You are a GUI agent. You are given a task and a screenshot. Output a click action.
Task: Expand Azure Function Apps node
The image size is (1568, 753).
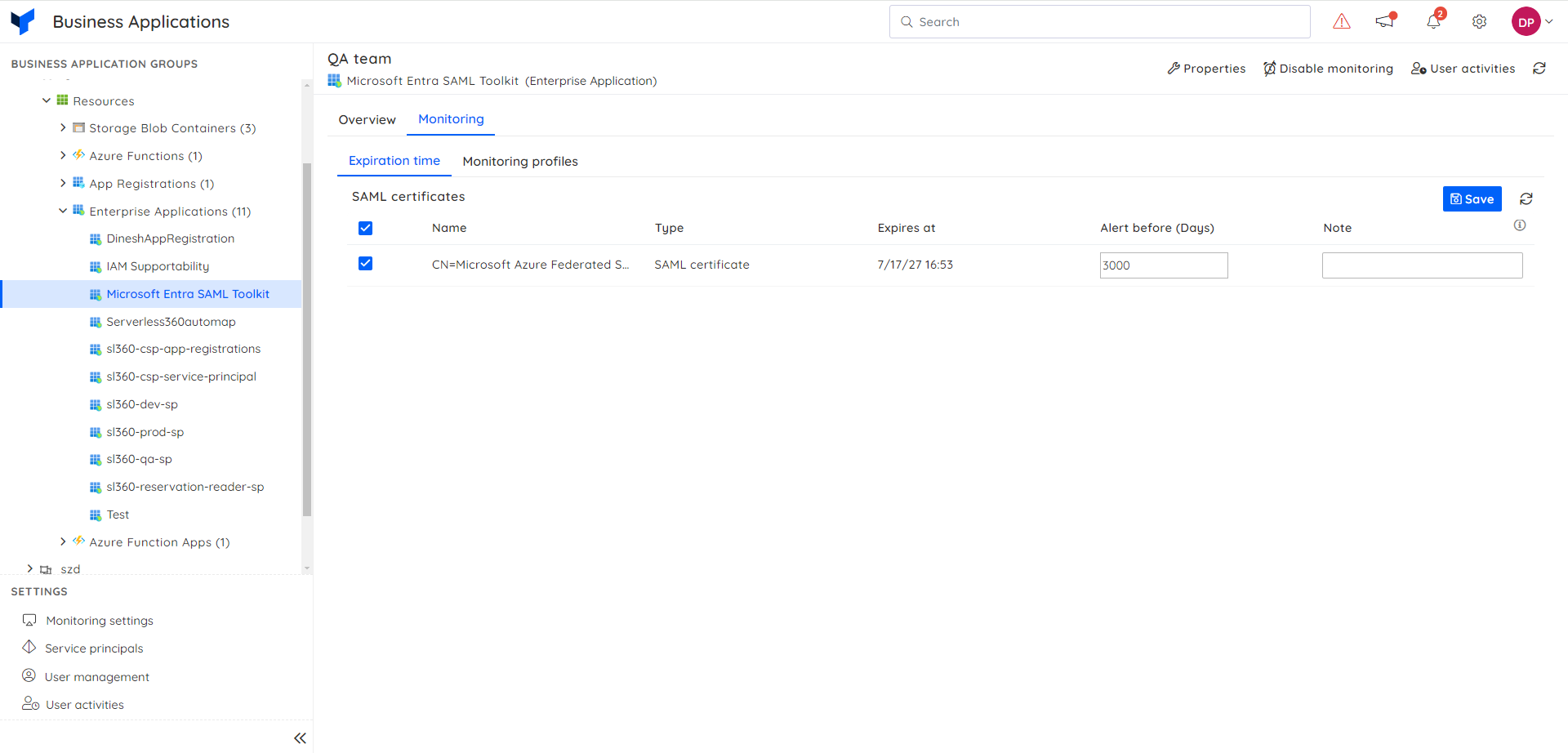click(63, 541)
